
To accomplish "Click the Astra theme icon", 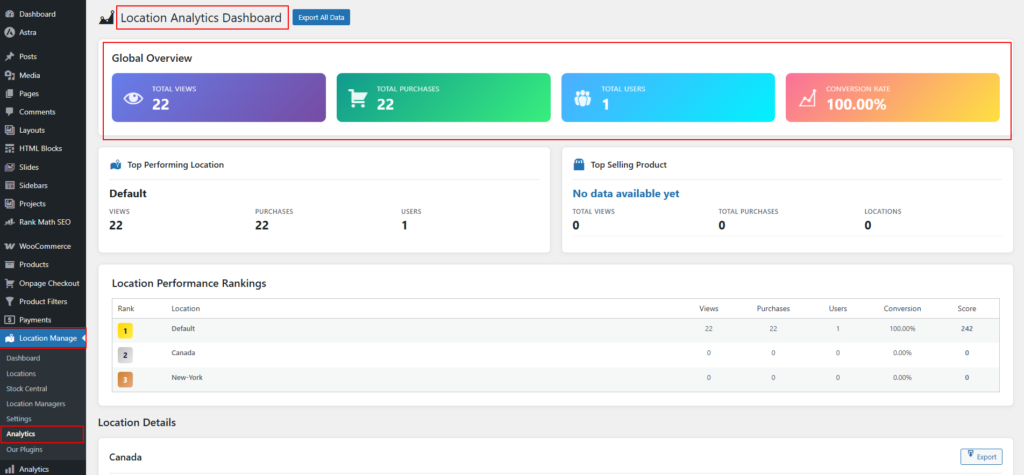I will coord(9,32).
